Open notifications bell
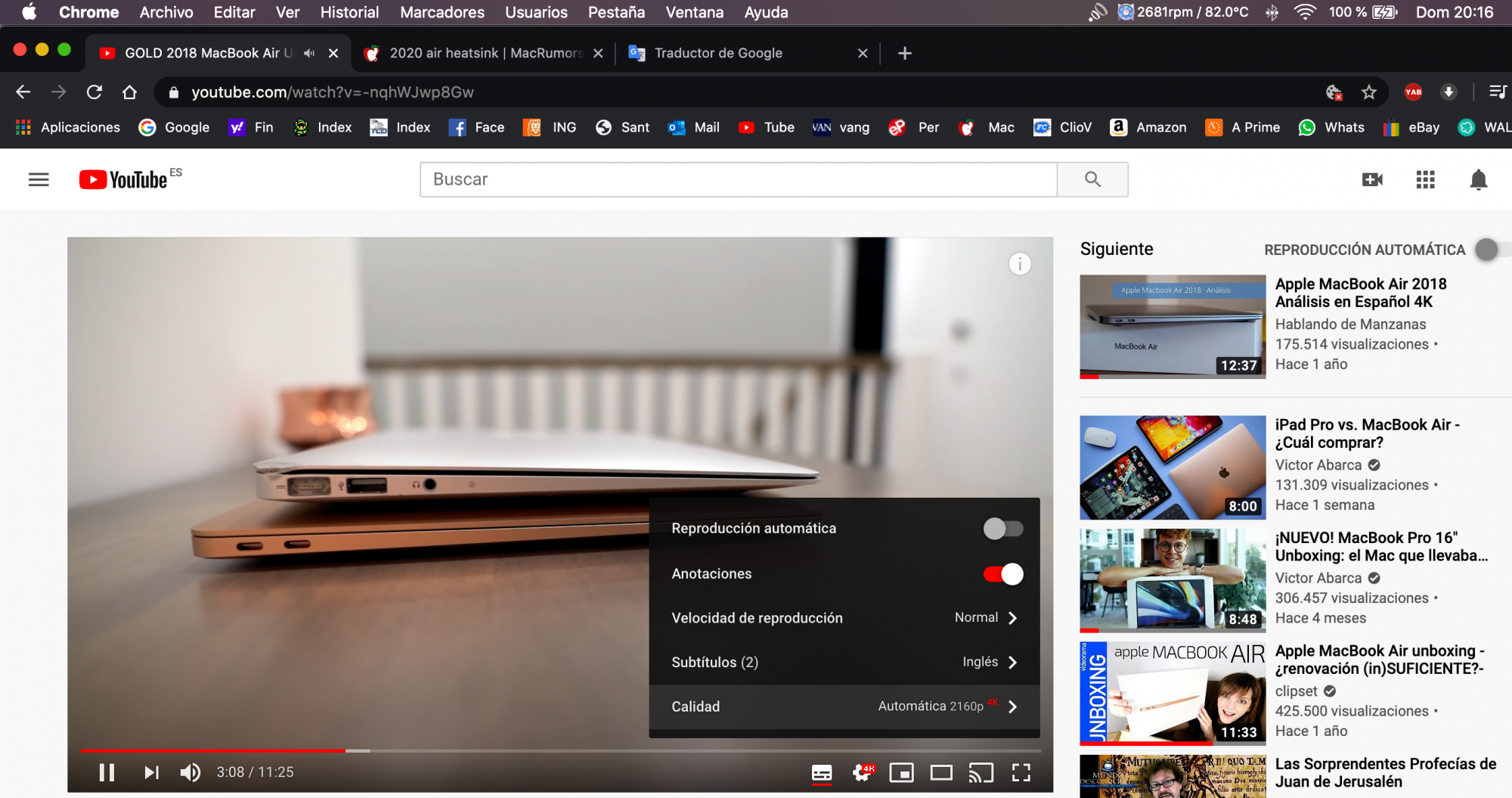The width and height of the screenshot is (1512, 798). [x=1479, y=179]
